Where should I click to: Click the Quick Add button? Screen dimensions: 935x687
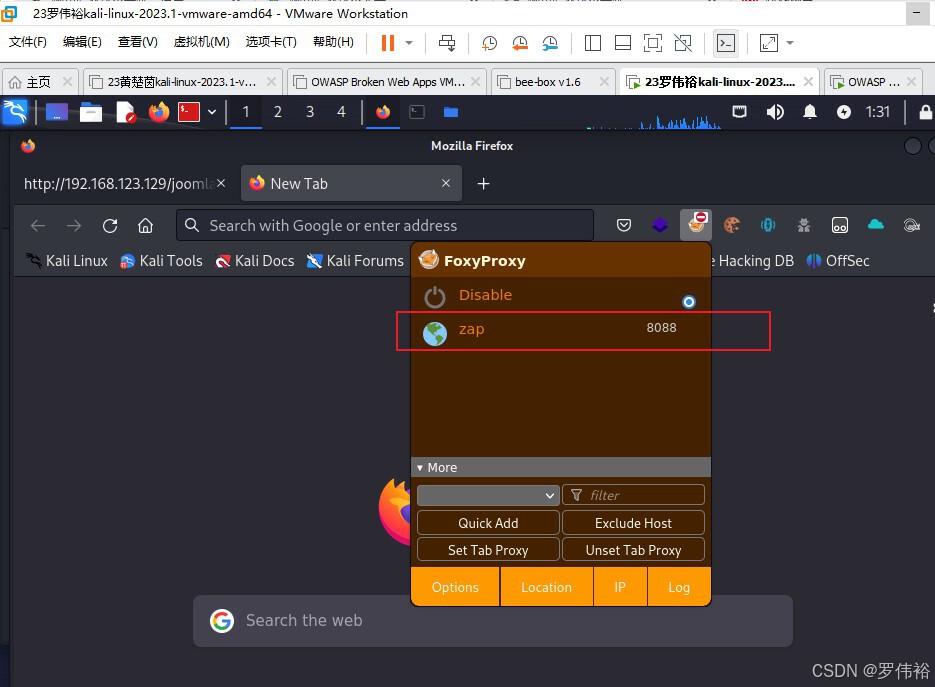click(488, 523)
